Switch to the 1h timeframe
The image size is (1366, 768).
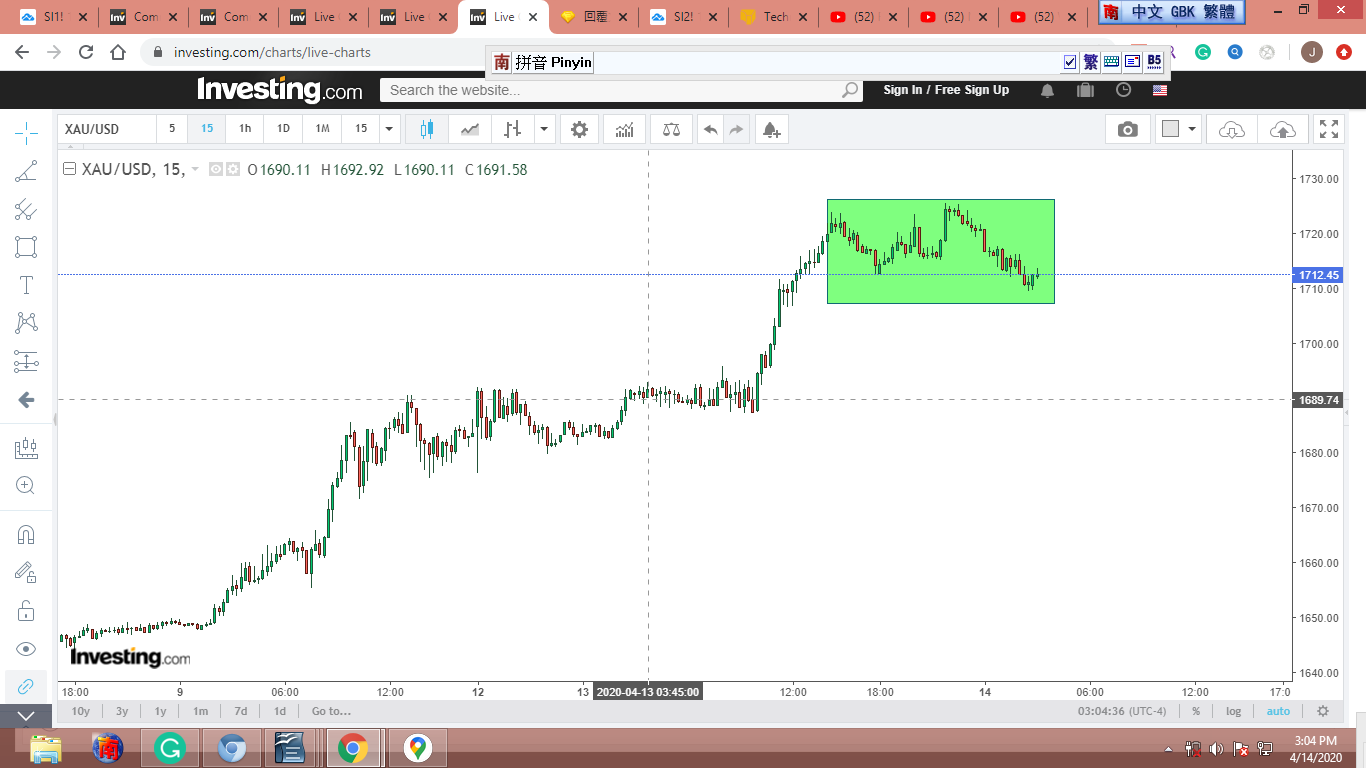tap(245, 129)
